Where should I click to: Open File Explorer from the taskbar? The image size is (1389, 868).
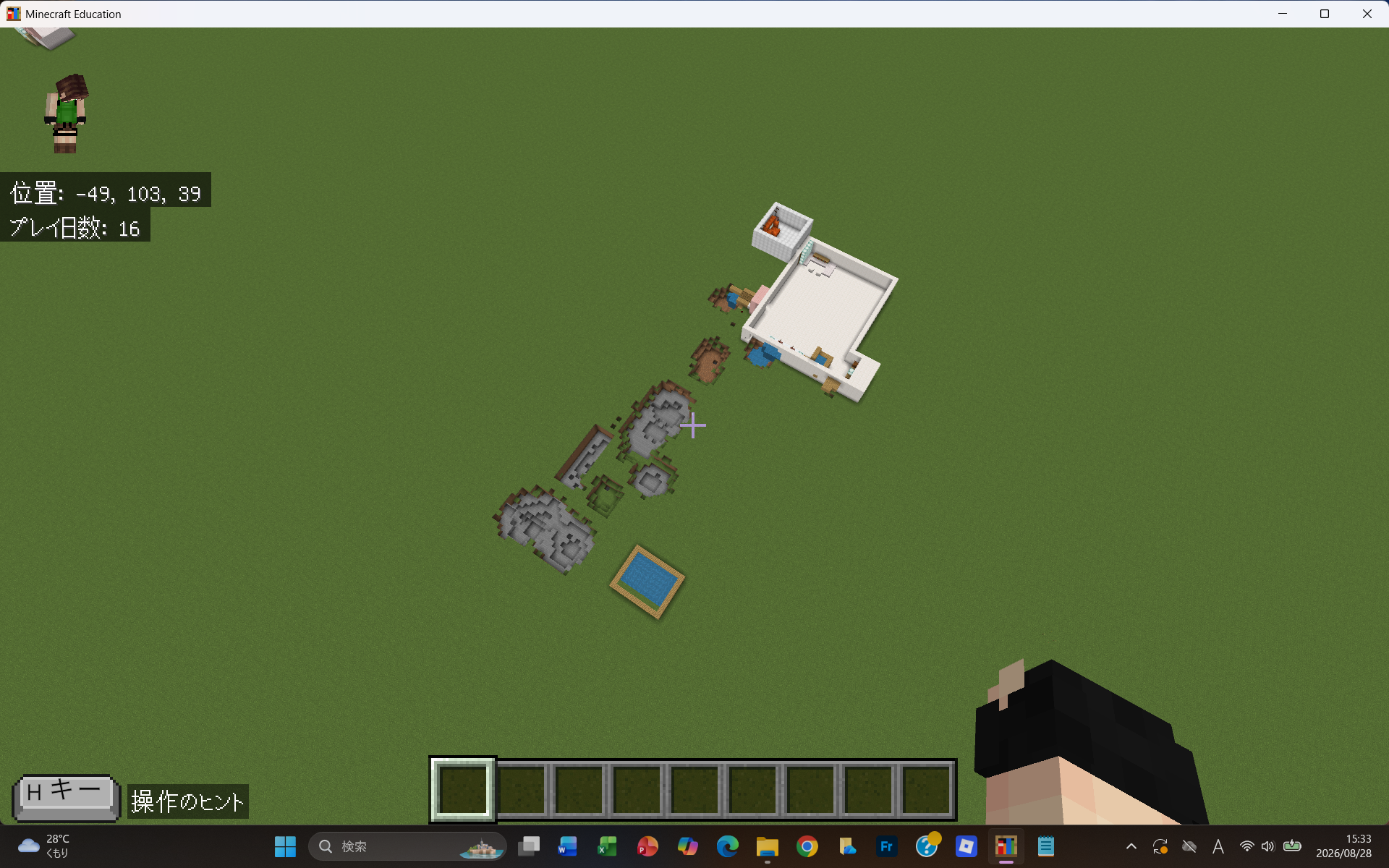click(x=767, y=846)
